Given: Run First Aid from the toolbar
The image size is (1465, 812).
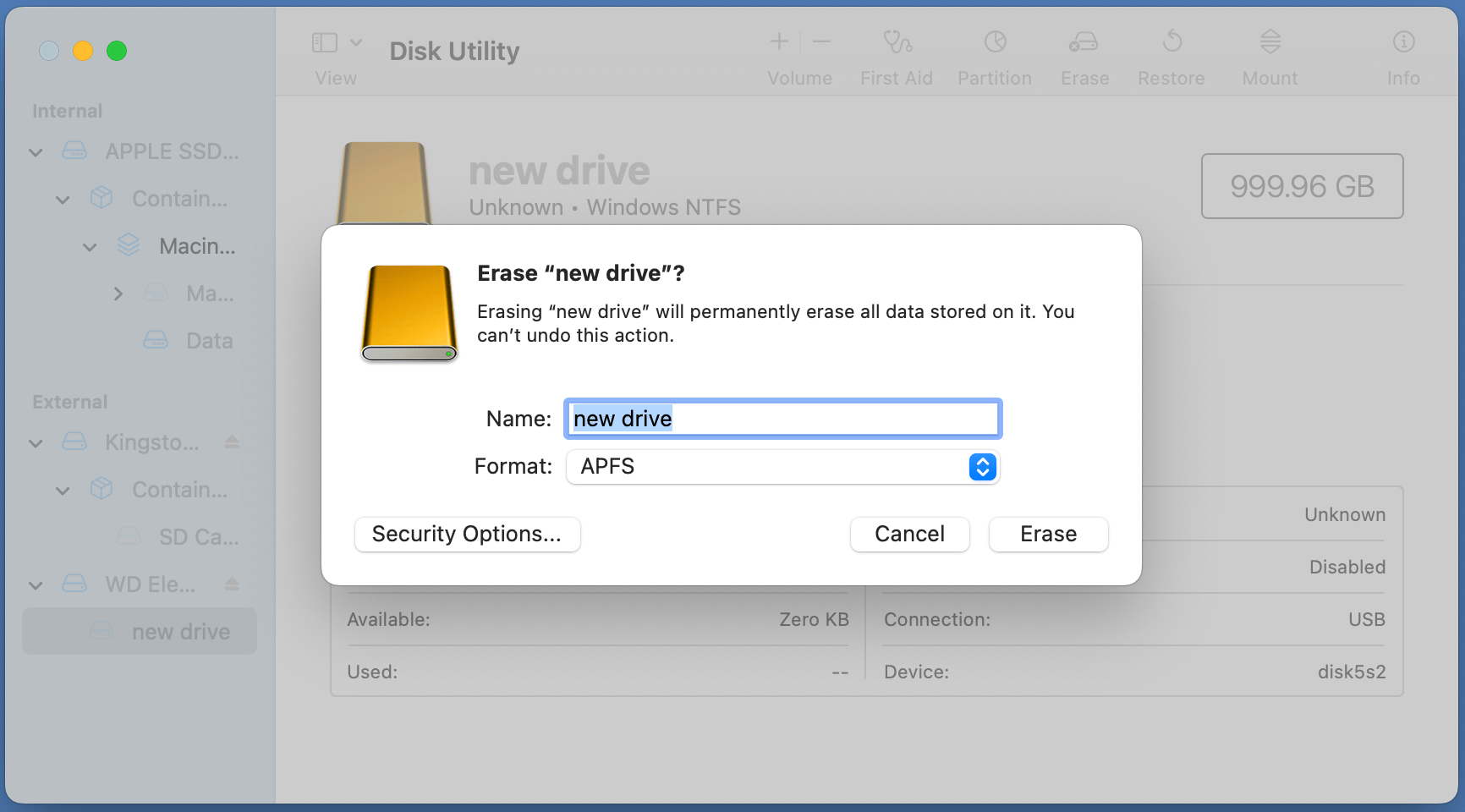Looking at the screenshot, I should 897,51.
